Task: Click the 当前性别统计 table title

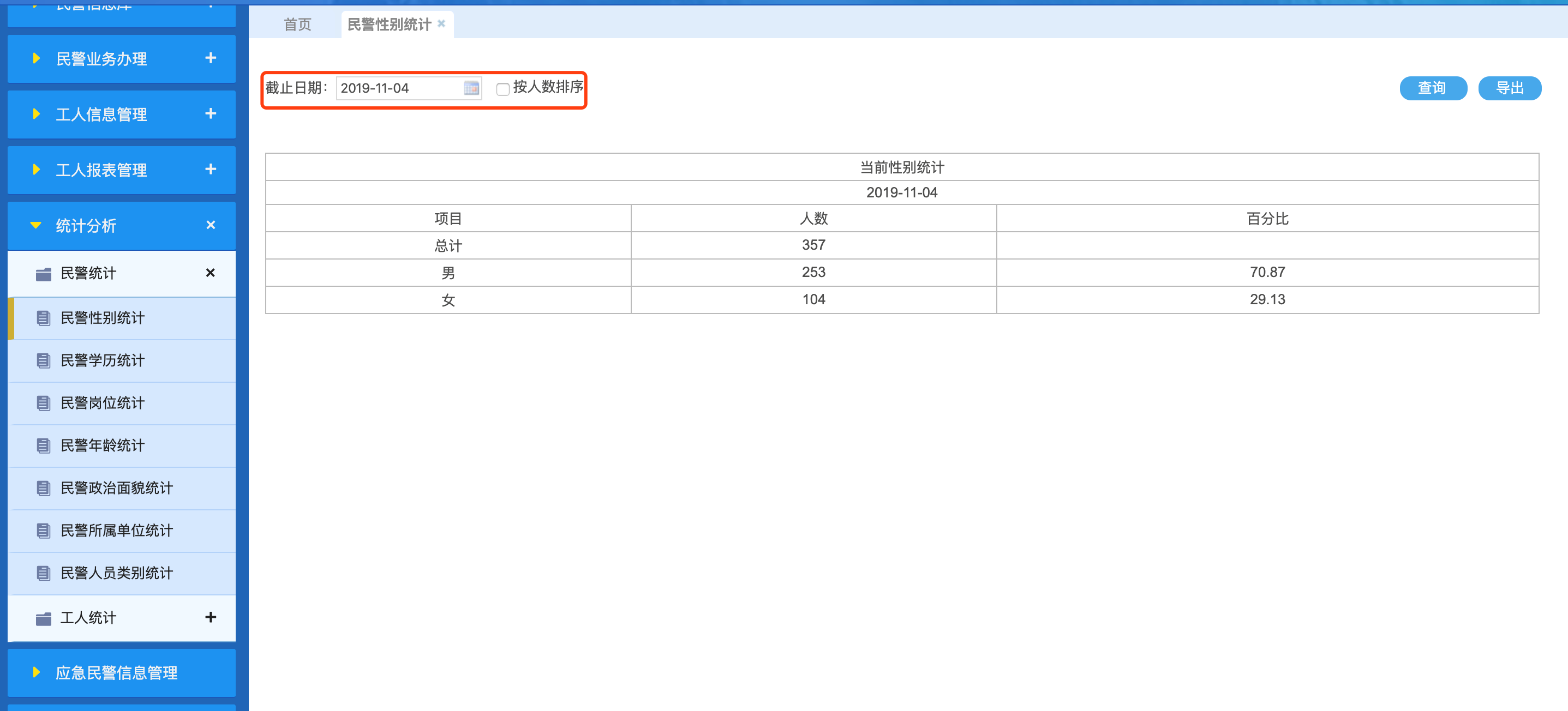Action: coord(902,167)
